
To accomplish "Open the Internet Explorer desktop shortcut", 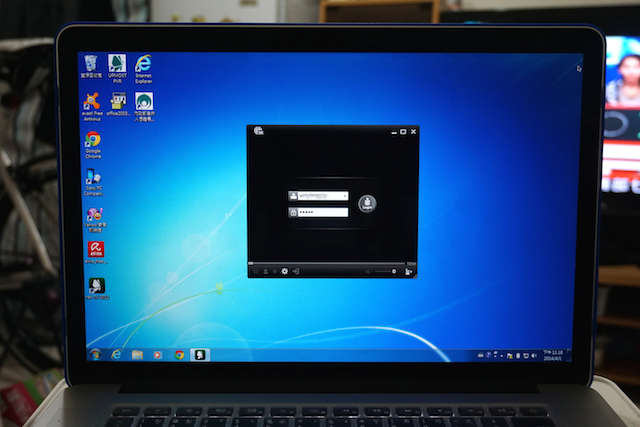I will (x=144, y=69).
